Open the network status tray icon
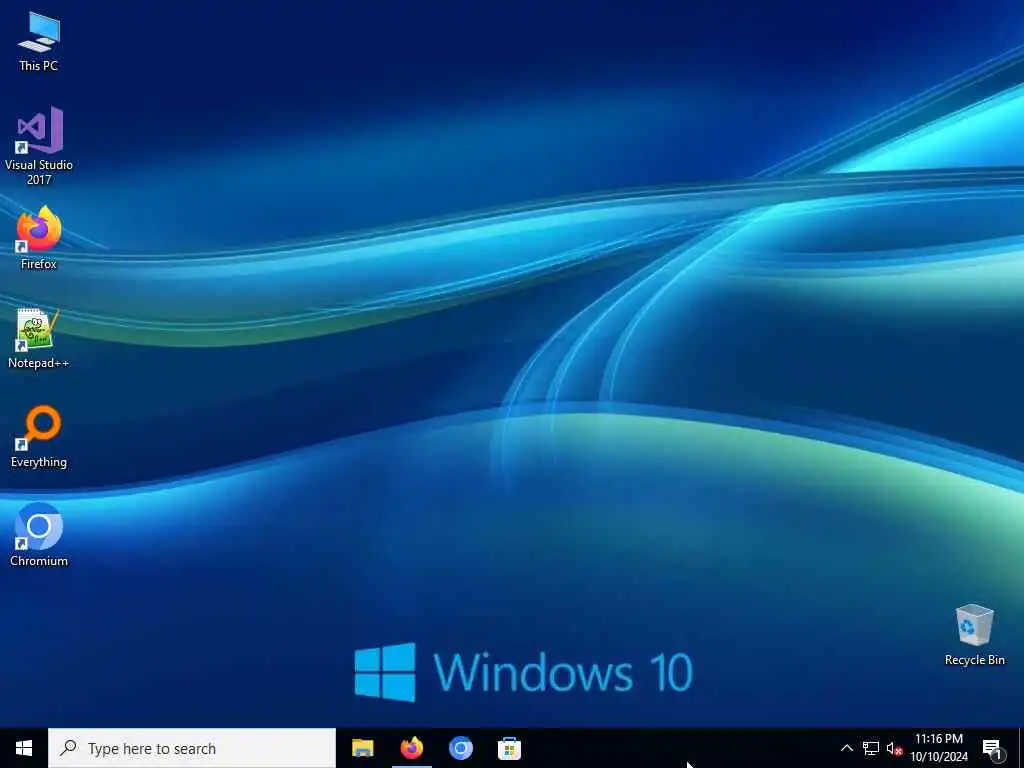The image size is (1024, 768). [871, 748]
